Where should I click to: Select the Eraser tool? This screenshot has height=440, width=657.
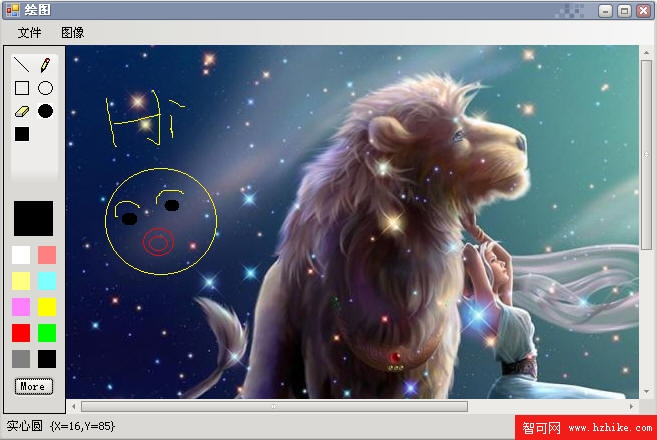(x=22, y=111)
